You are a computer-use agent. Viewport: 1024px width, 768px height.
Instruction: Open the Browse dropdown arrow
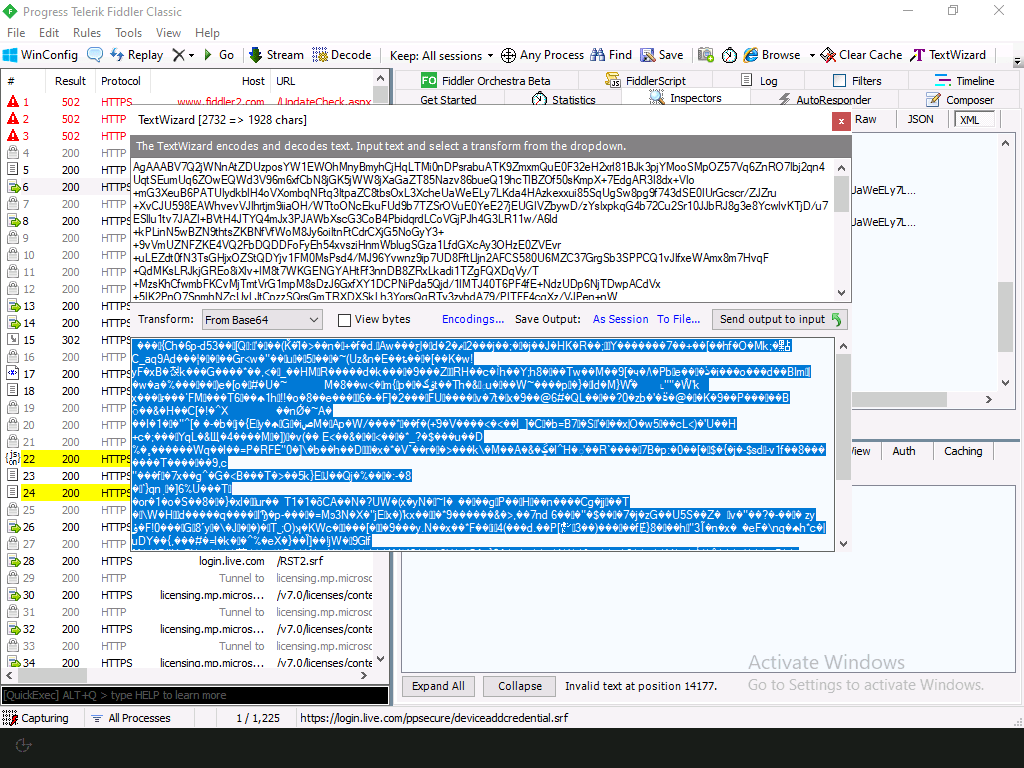812,55
